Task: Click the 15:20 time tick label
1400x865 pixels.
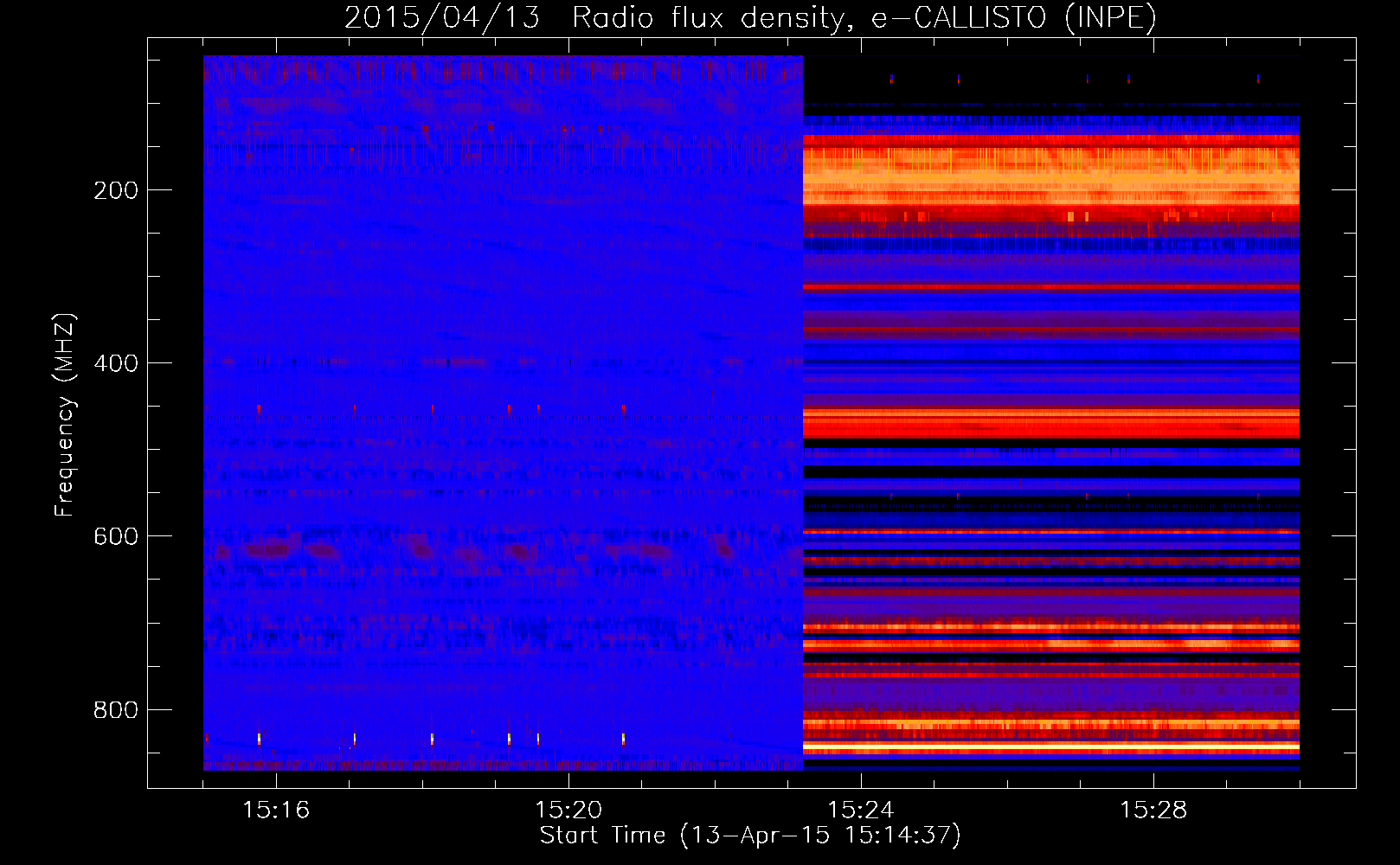Action: point(568,810)
